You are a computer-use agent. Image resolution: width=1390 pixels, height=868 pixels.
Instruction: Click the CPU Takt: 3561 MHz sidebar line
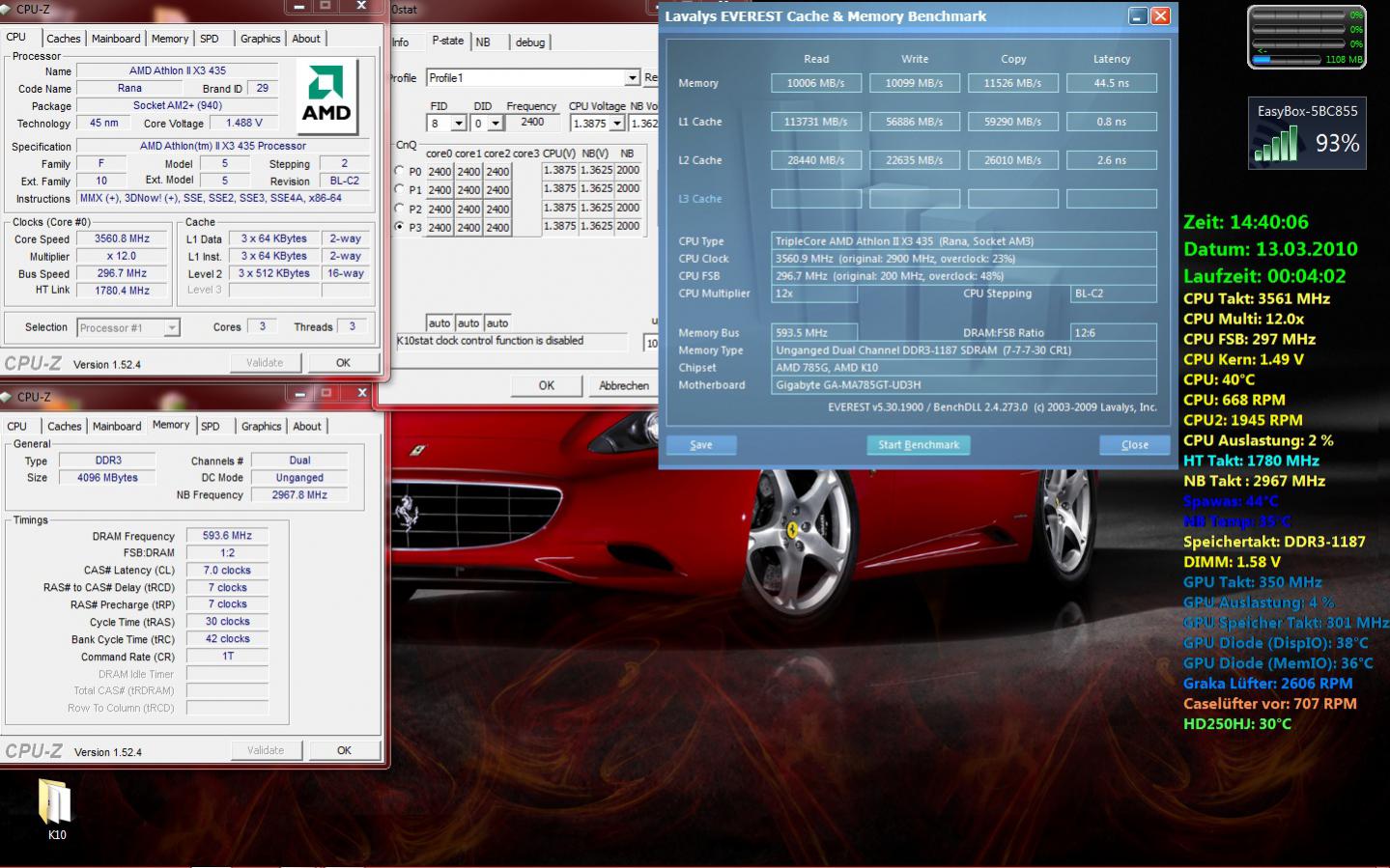click(x=1257, y=298)
